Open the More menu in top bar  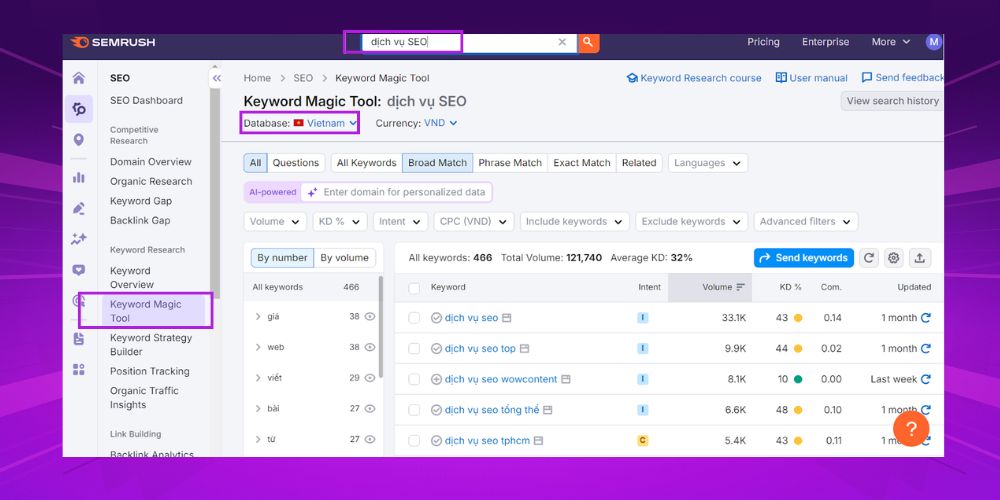coord(891,42)
